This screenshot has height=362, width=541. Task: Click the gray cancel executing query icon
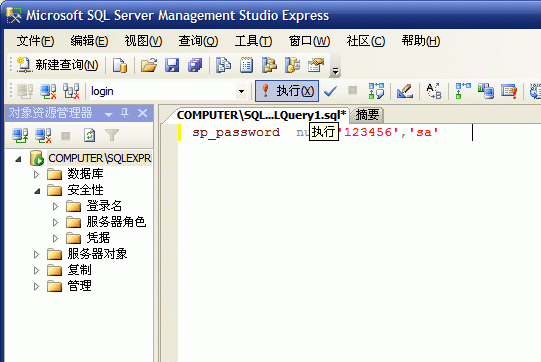click(352, 91)
